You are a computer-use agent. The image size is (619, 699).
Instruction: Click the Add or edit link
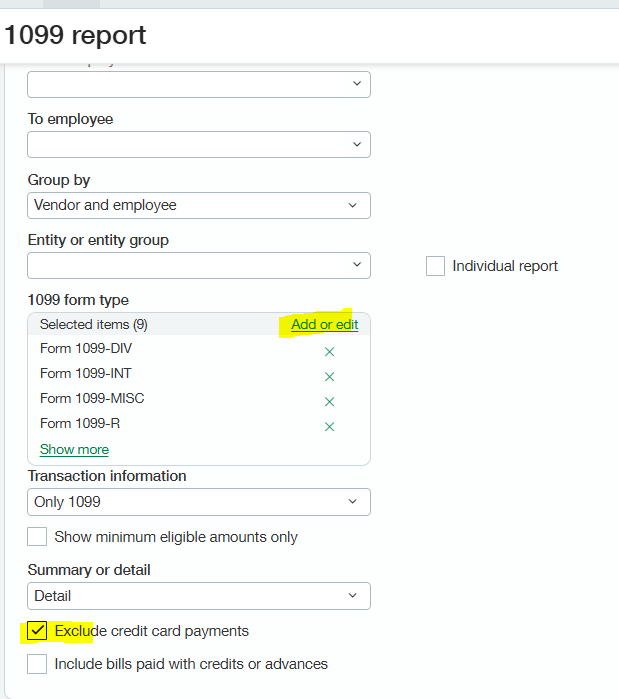[x=324, y=324]
